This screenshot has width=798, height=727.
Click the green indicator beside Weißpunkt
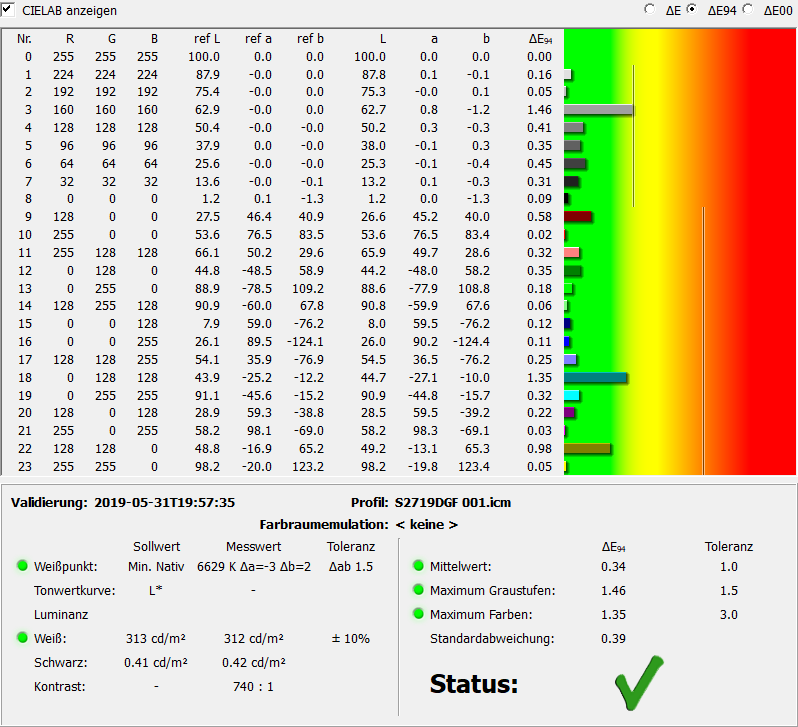coord(22,566)
